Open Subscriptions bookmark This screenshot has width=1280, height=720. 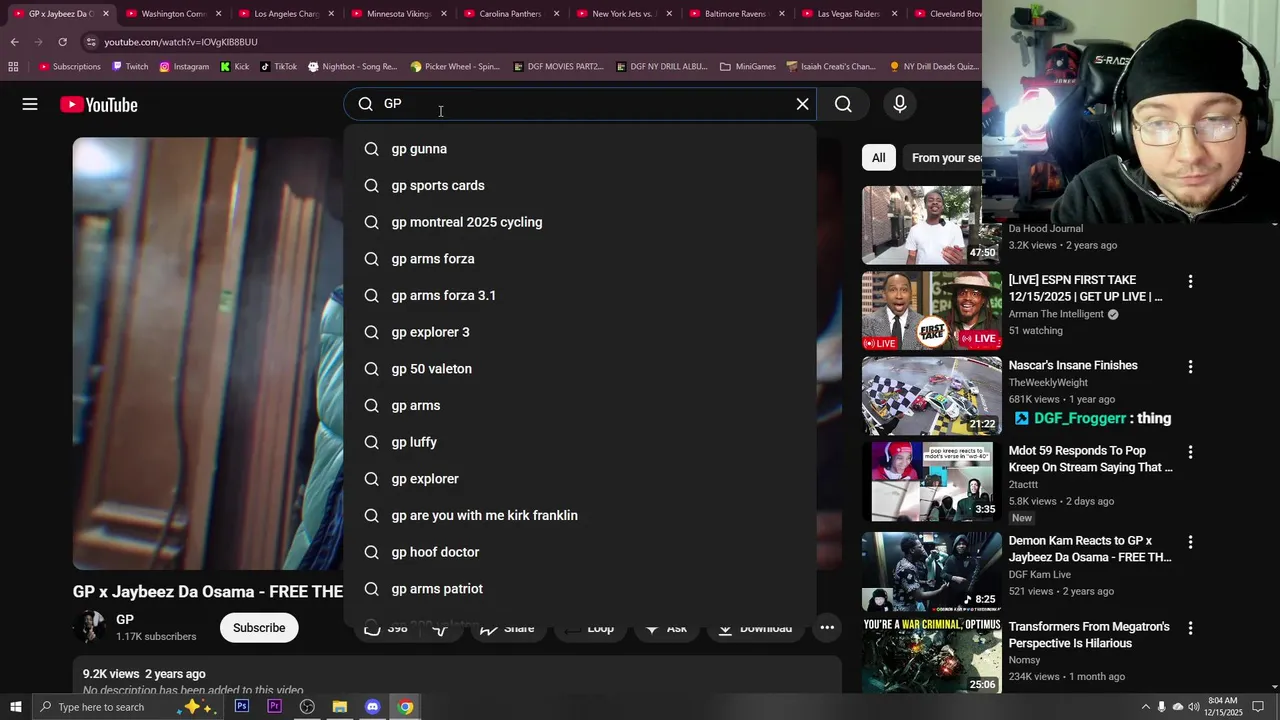coord(70,67)
